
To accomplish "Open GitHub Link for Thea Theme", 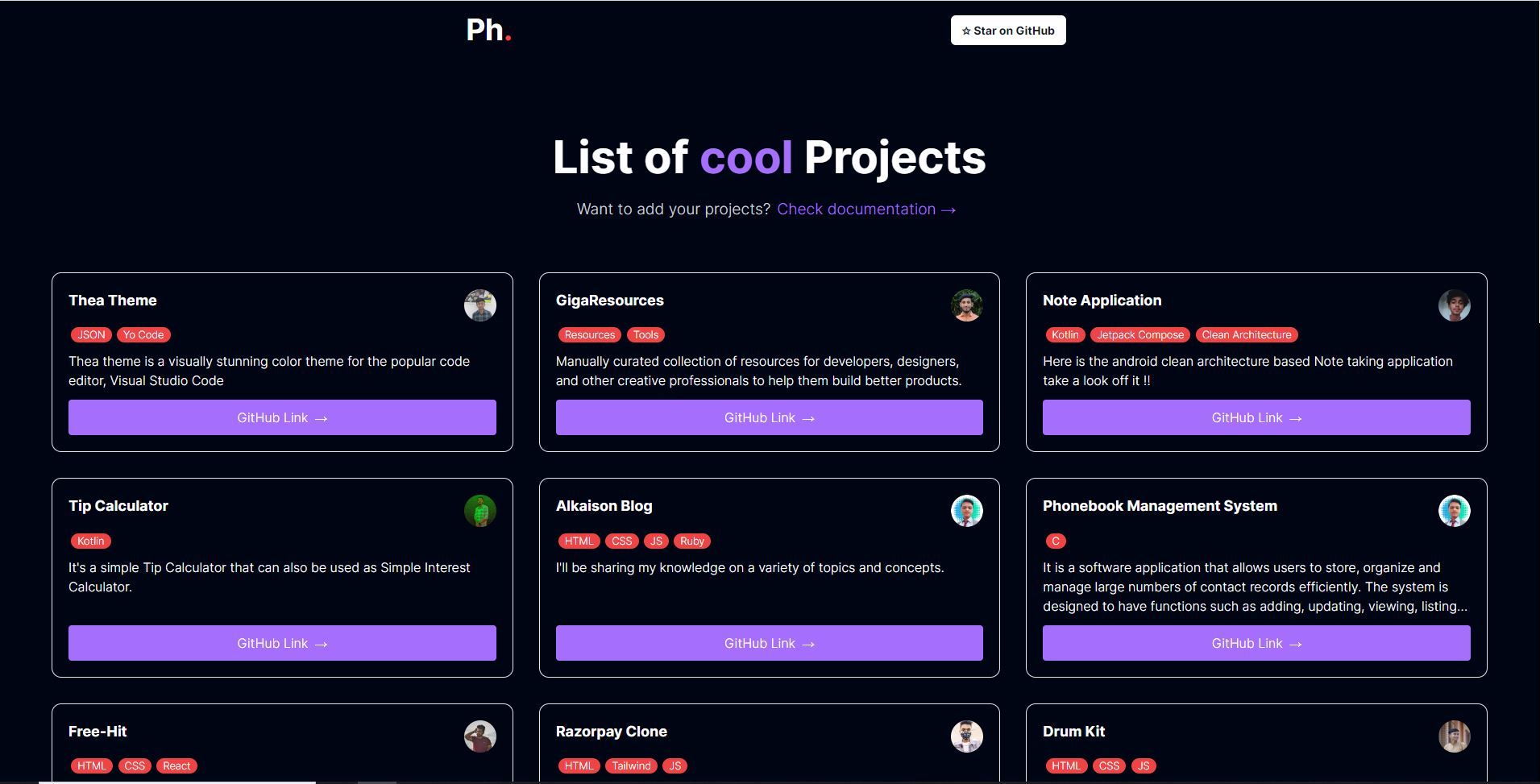I will click(282, 417).
